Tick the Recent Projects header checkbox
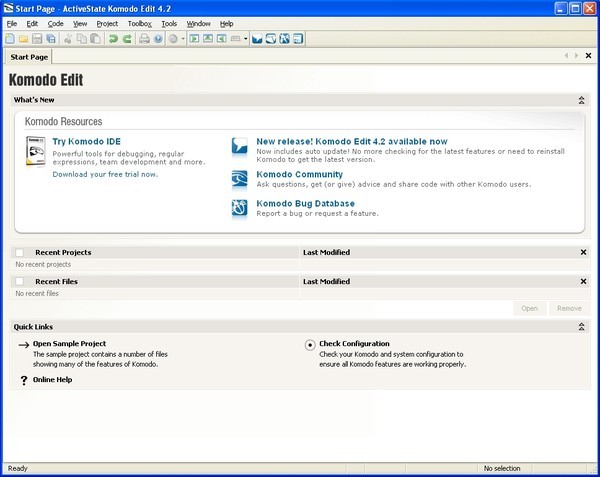600x477 pixels. click(19, 253)
